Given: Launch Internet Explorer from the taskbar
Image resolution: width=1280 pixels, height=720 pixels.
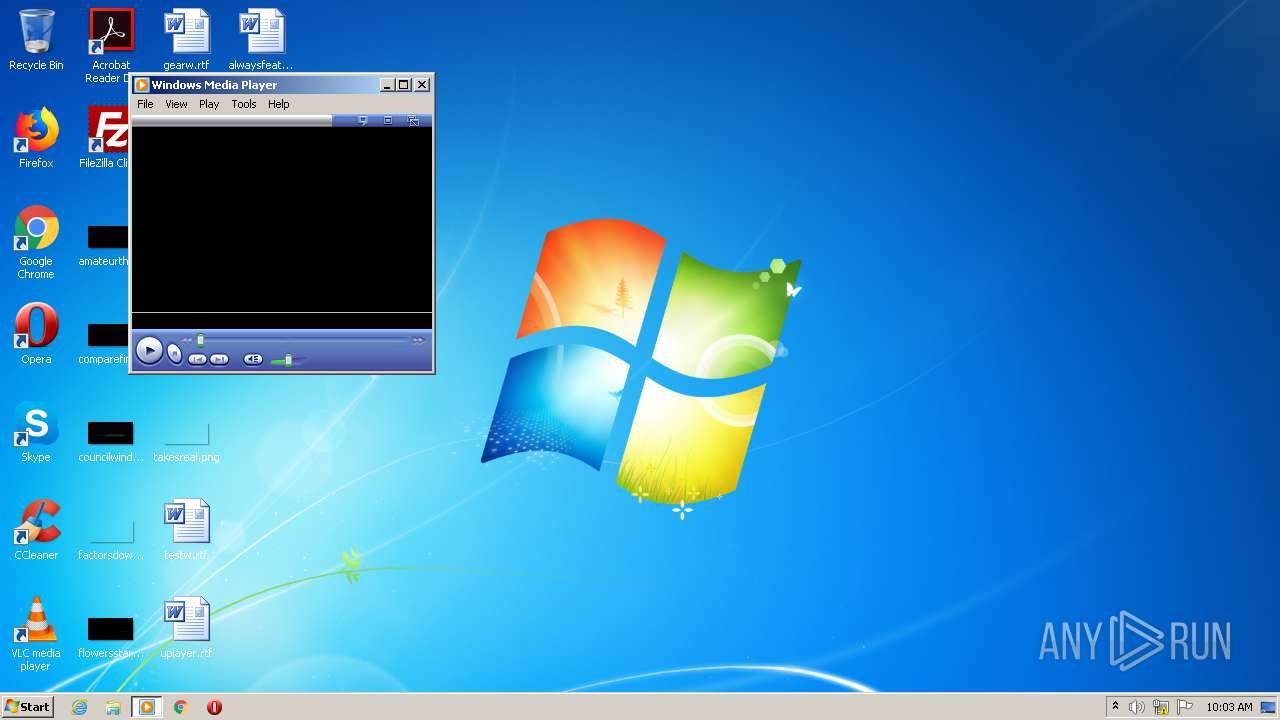Looking at the screenshot, I should tap(79, 707).
